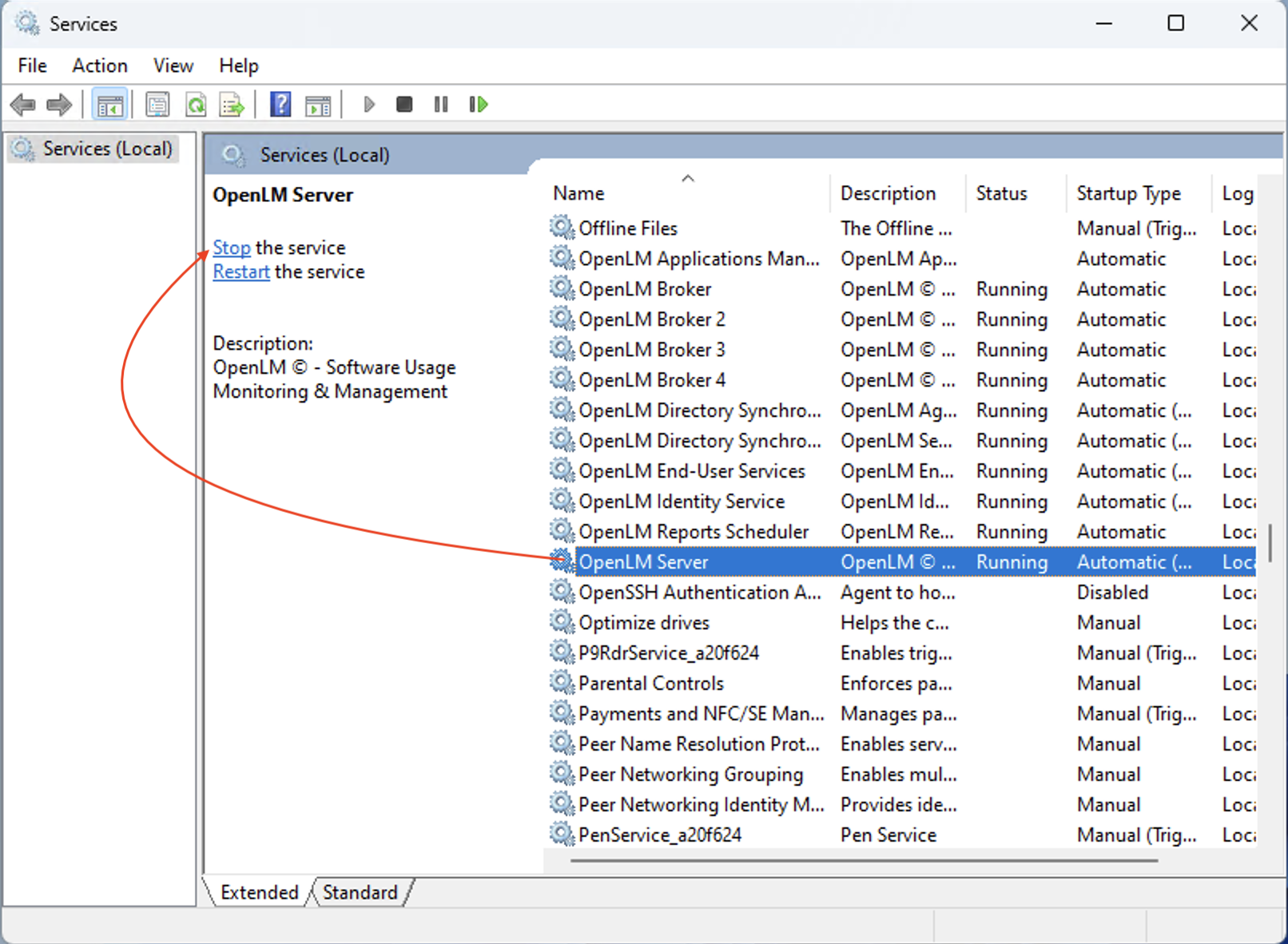1288x944 pixels.
Task: Open Properties via toolbar icon
Action: tap(157, 105)
